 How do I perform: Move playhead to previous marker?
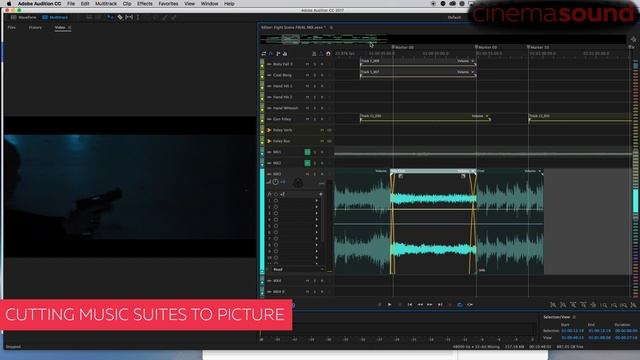pyautogui.click(x=410, y=305)
